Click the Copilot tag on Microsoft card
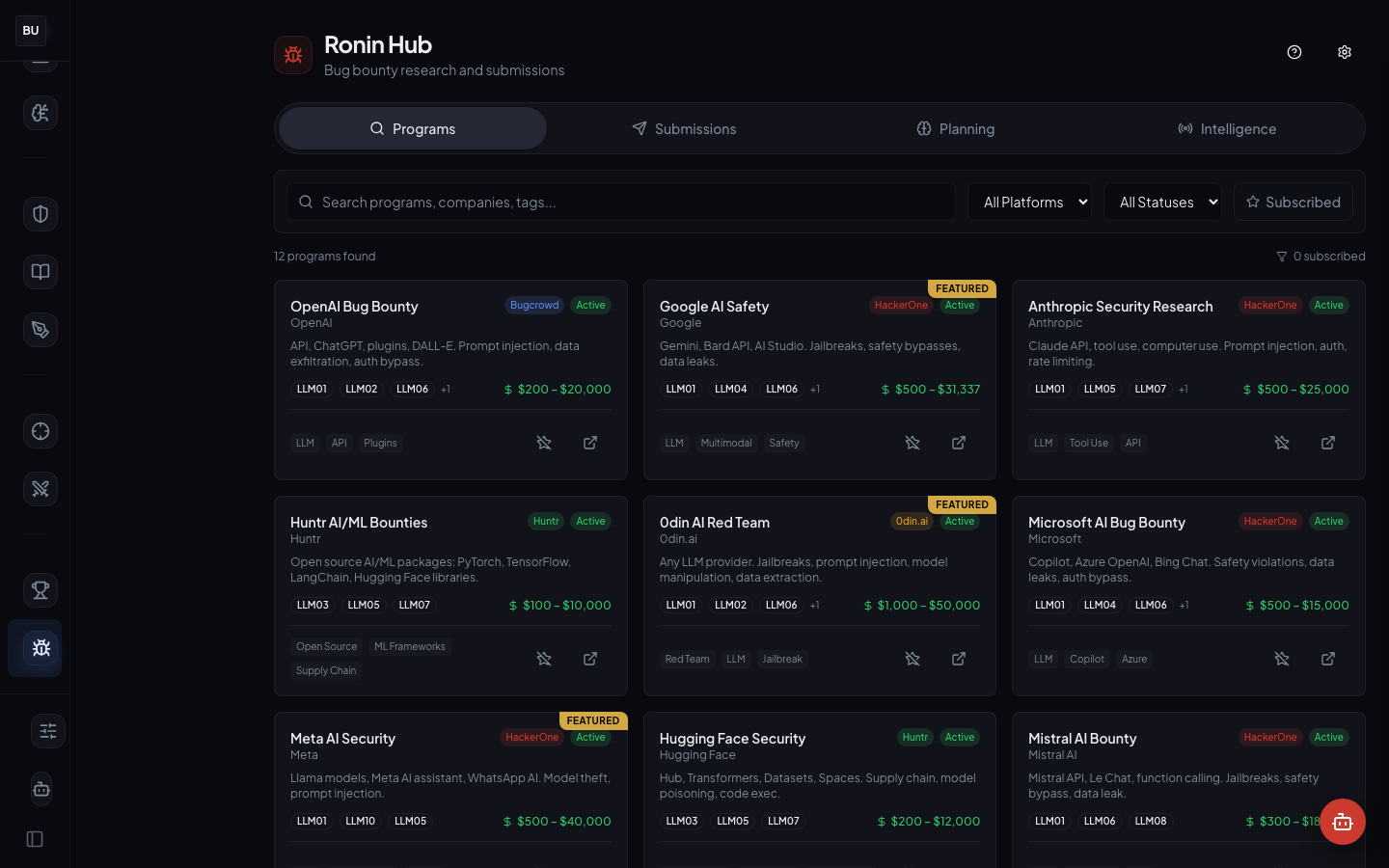The width and height of the screenshot is (1389, 868). [x=1087, y=659]
